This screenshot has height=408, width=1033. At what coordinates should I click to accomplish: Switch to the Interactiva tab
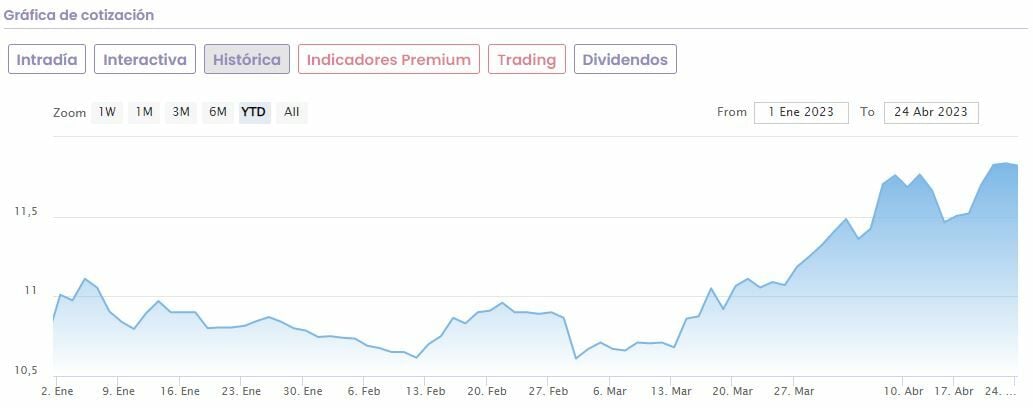coord(145,59)
